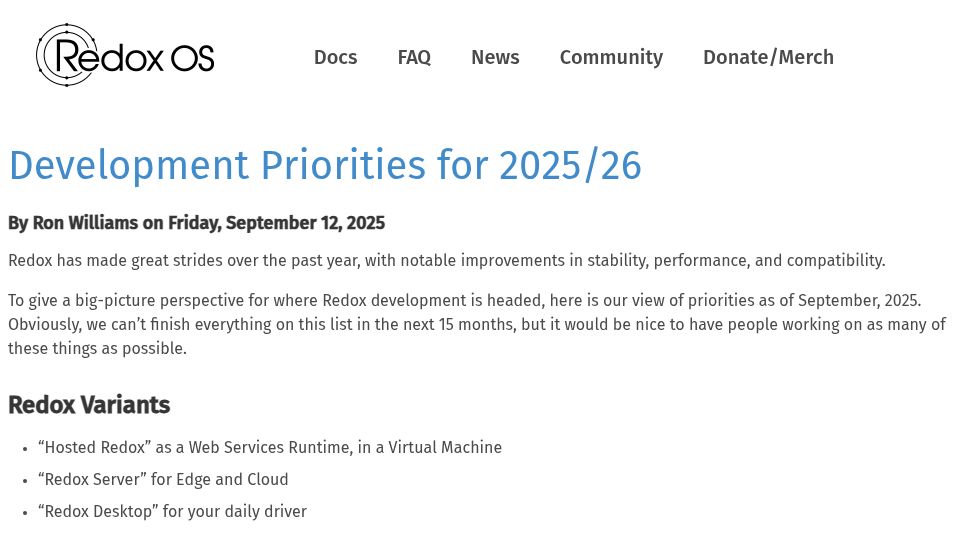Screen dimensions: 960x540
Task: Go to the News section
Action: pos(495,57)
